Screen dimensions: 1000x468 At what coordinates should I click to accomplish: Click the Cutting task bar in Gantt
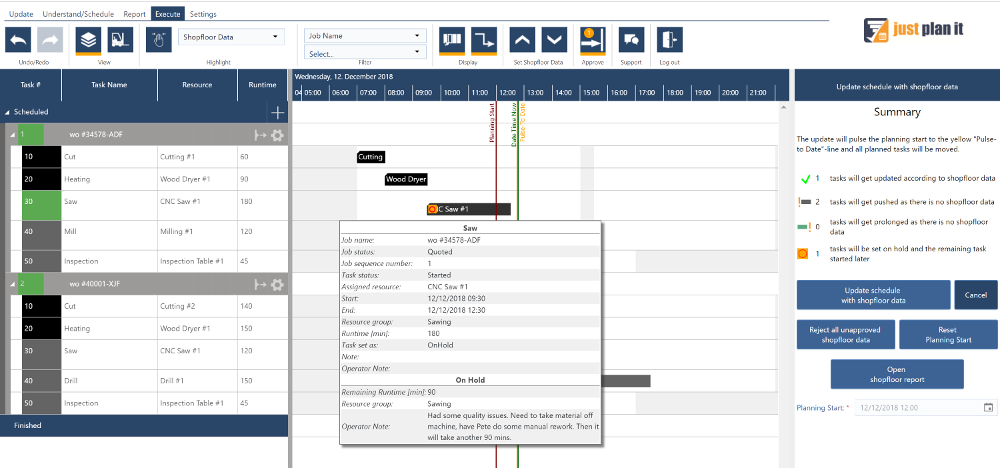tap(371, 157)
